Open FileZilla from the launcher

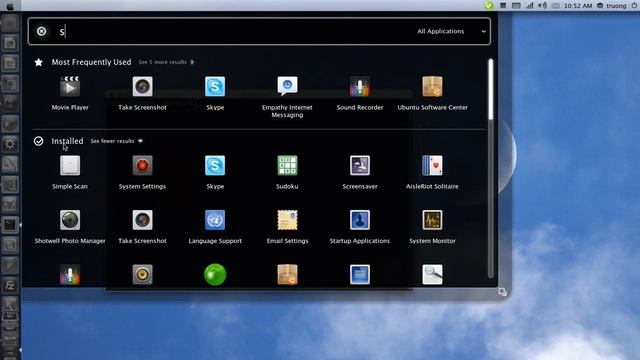click(x=10, y=285)
